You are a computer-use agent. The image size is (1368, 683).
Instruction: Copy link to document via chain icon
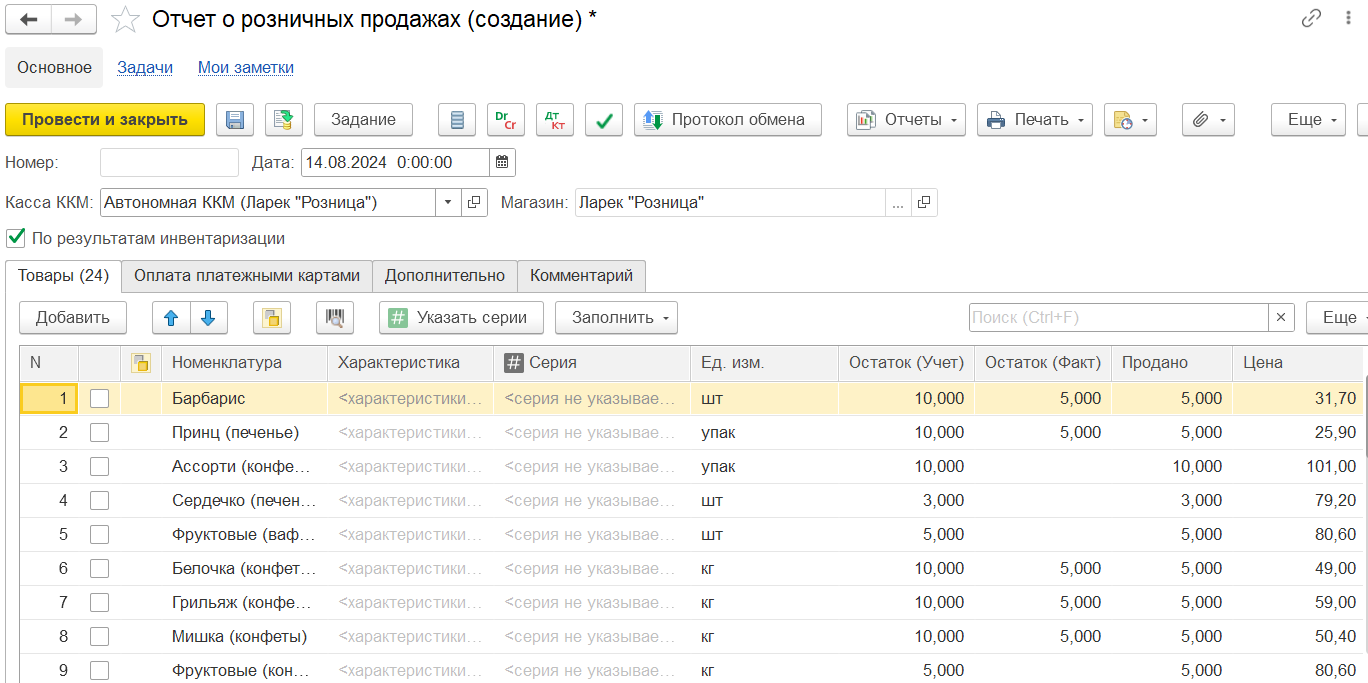pos(1311,19)
